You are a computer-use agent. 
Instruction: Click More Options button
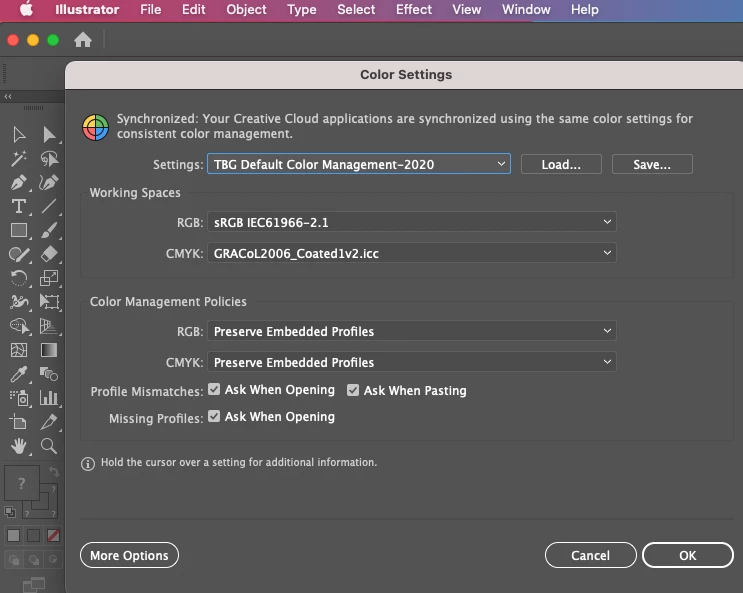coord(129,555)
